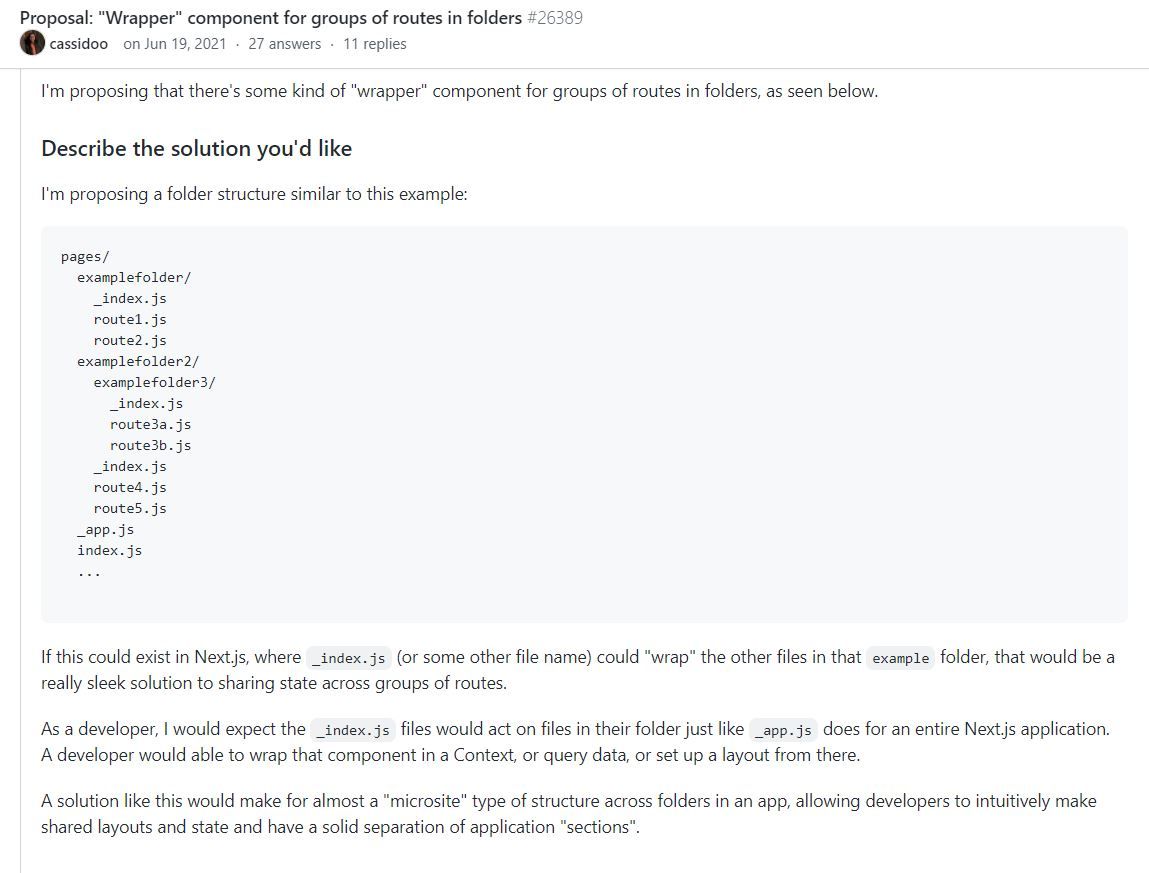
Task: Click the pages/ line in the code block
Action: [85, 257]
